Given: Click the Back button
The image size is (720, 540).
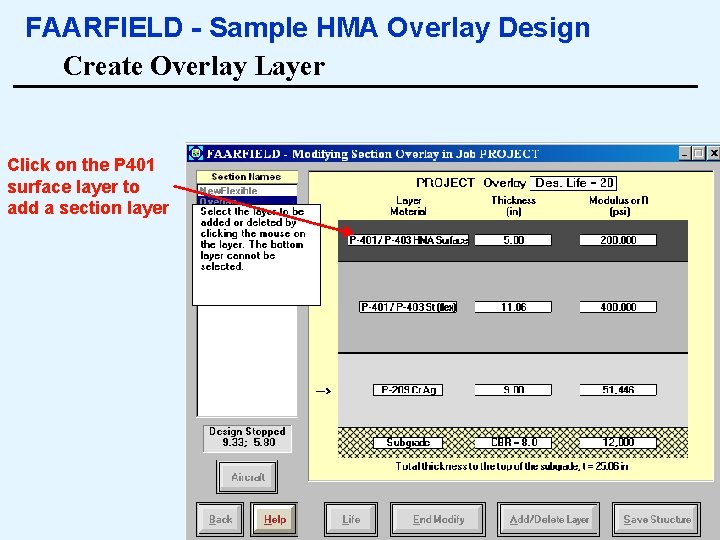Looking at the screenshot, I should pyautogui.click(x=220, y=519).
